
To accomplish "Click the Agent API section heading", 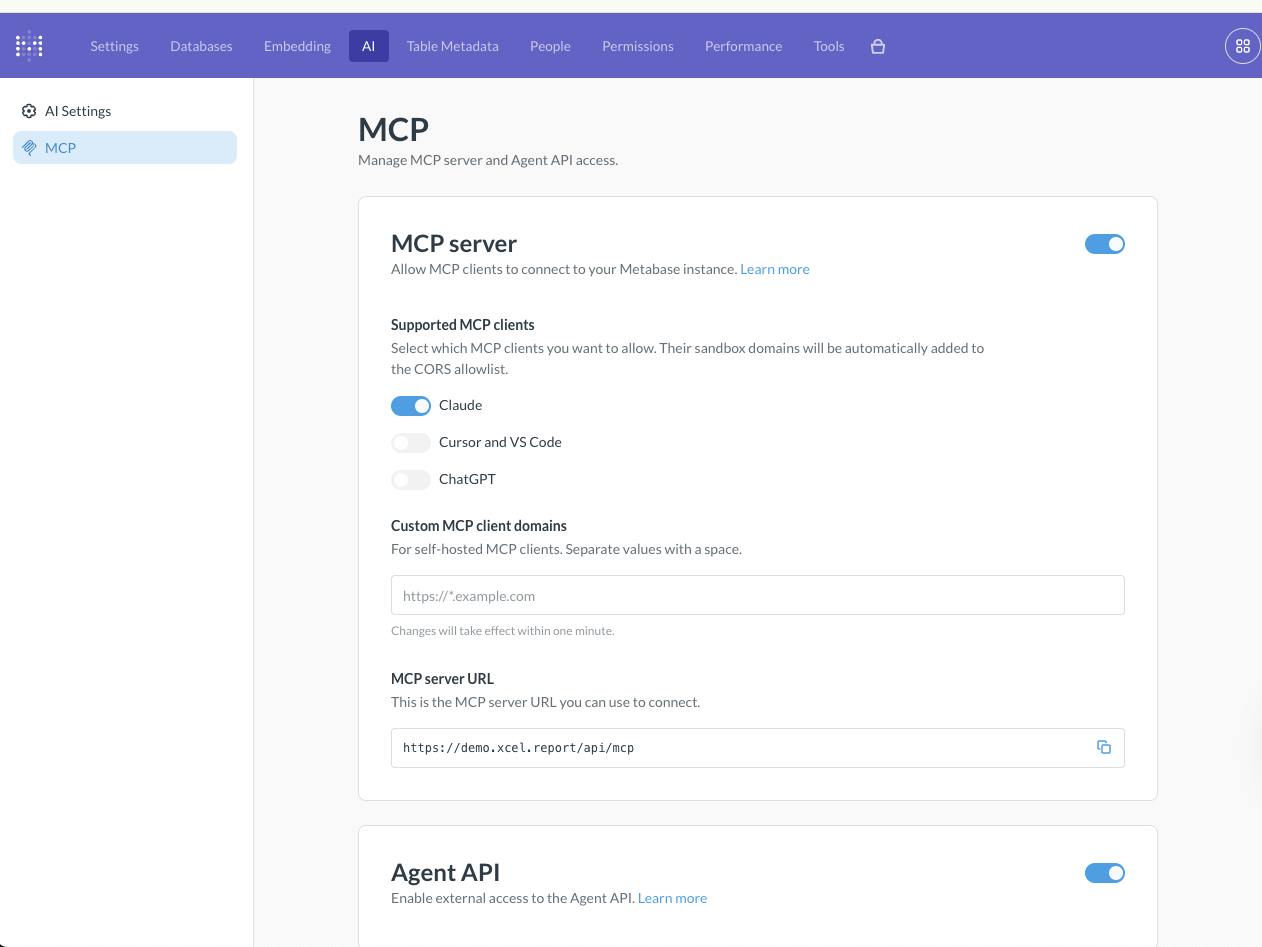I will (x=446, y=872).
